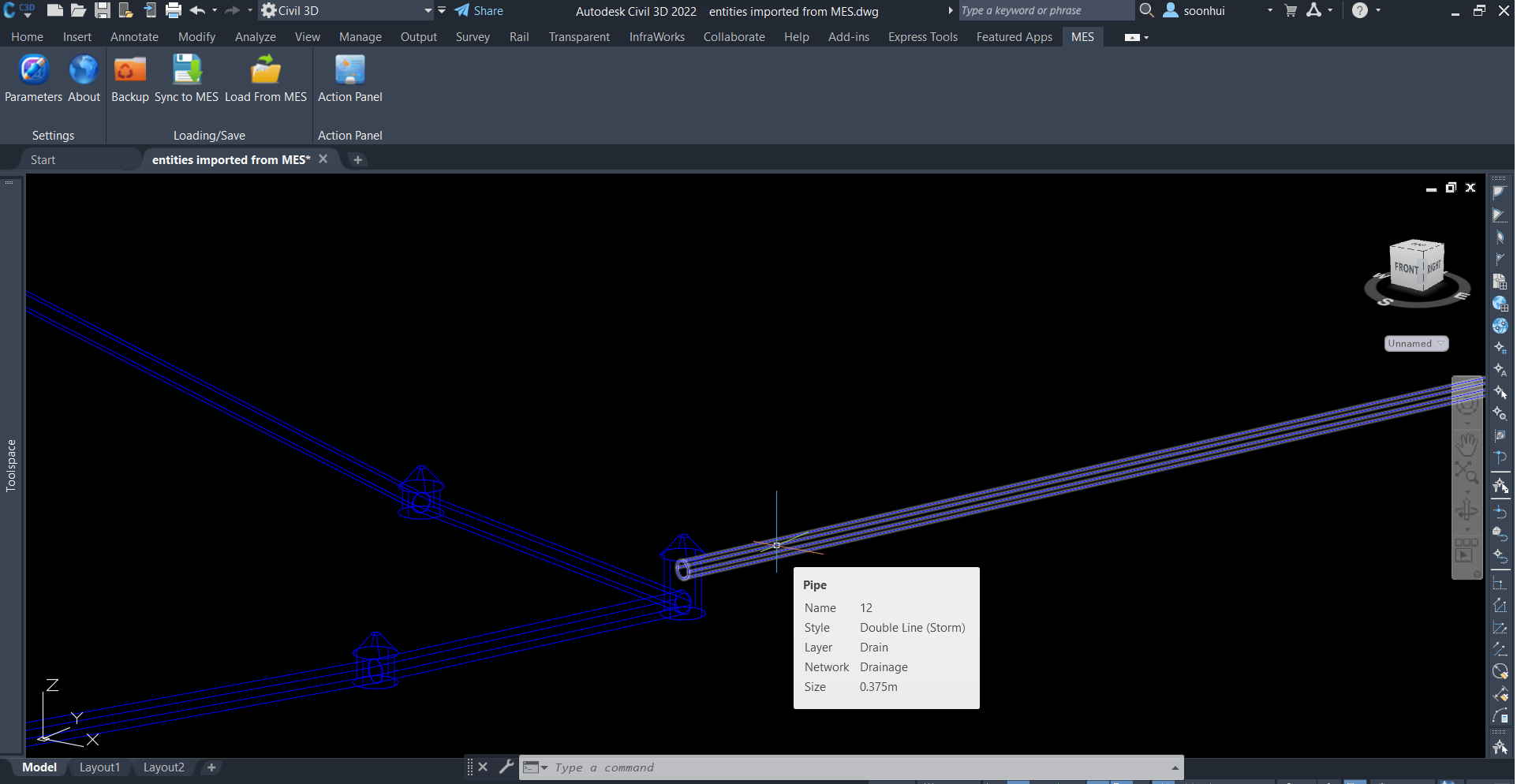The height and width of the screenshot is (784, 1517).
Task: Click the Orbit tool in navigation bar
Action: (1467, 511)
